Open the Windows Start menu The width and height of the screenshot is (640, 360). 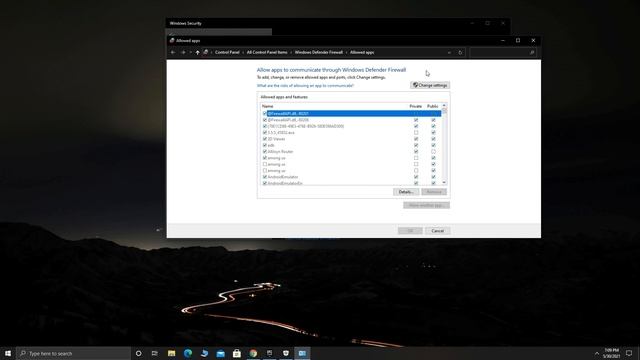[x=8, y=353]
